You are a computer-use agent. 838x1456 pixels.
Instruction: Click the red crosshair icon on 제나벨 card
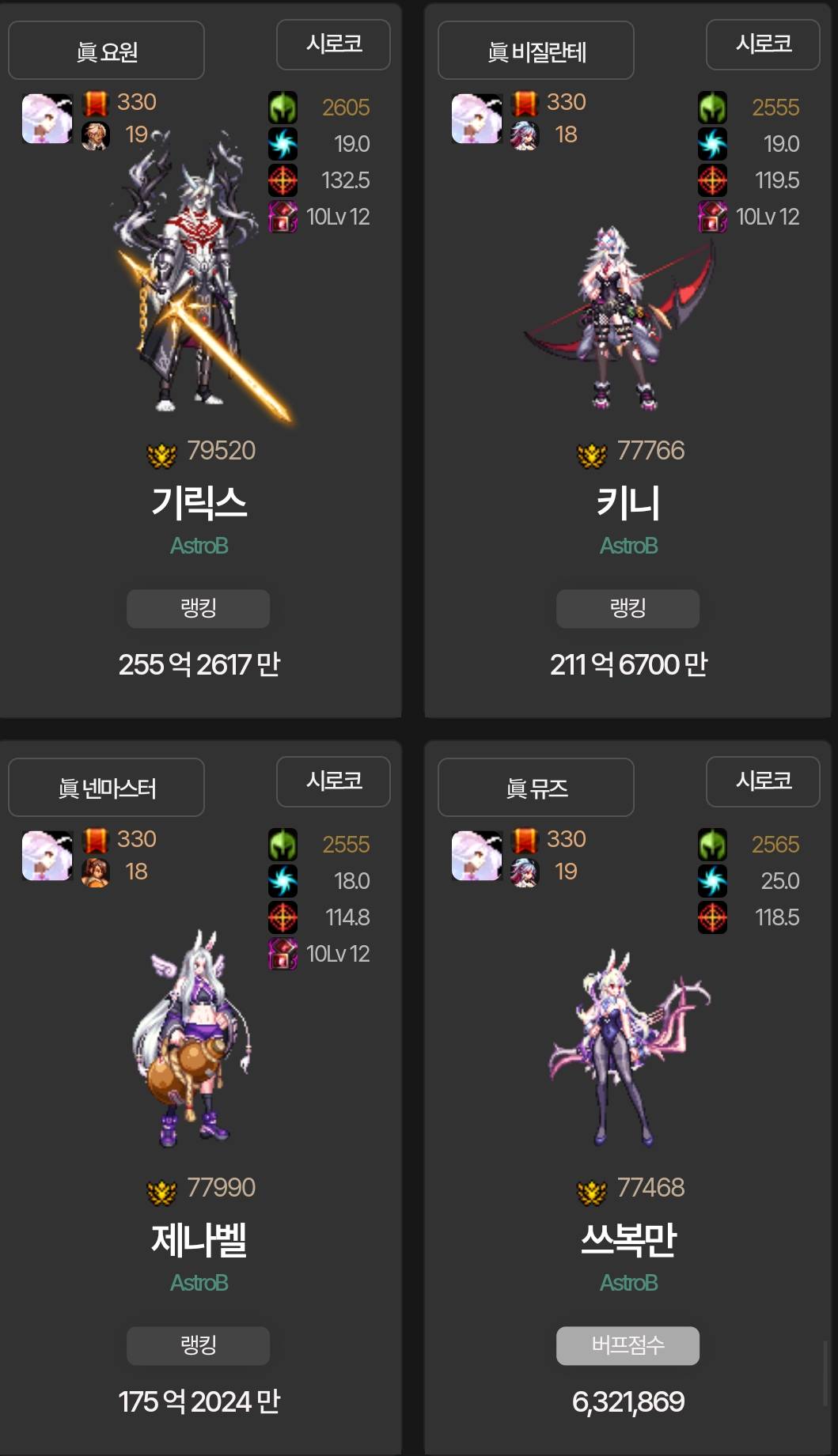coord(282,917)
